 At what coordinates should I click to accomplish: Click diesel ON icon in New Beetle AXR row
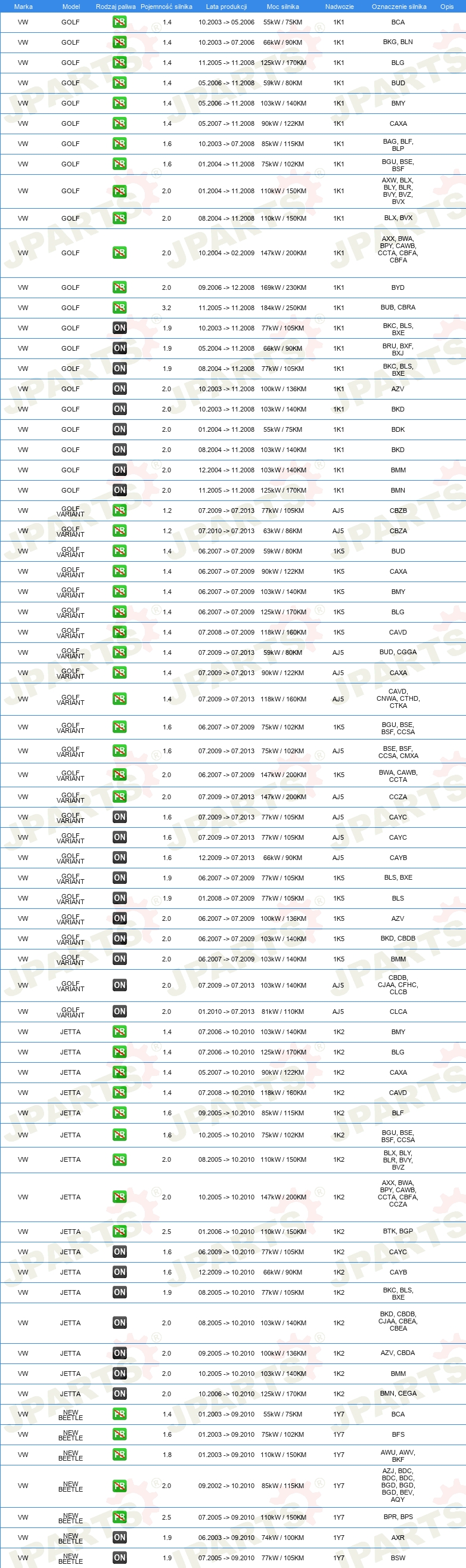[x=120, y=1538]
